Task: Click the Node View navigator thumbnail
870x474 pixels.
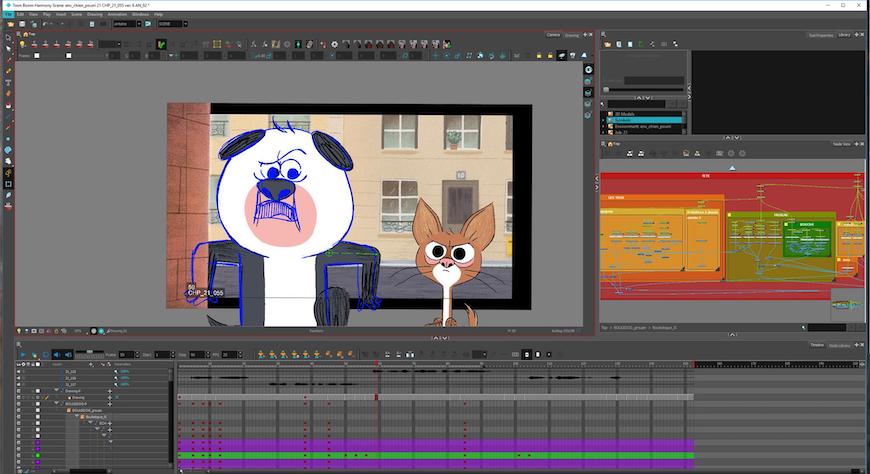Action: pyautogui.click(x=847, y=304)
